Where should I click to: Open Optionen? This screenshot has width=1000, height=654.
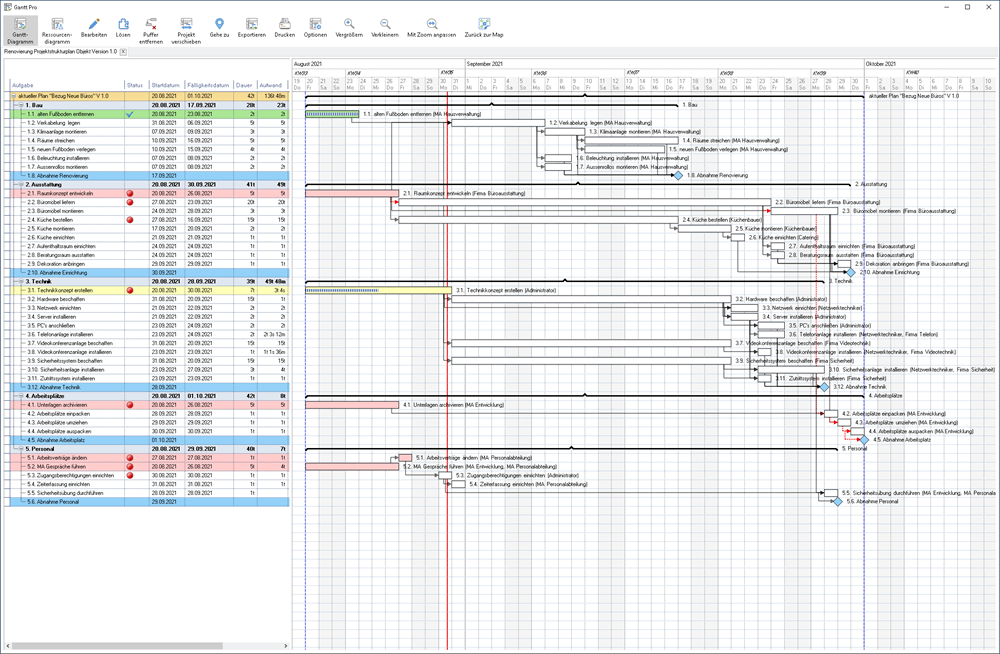click(x=315, y=28)
